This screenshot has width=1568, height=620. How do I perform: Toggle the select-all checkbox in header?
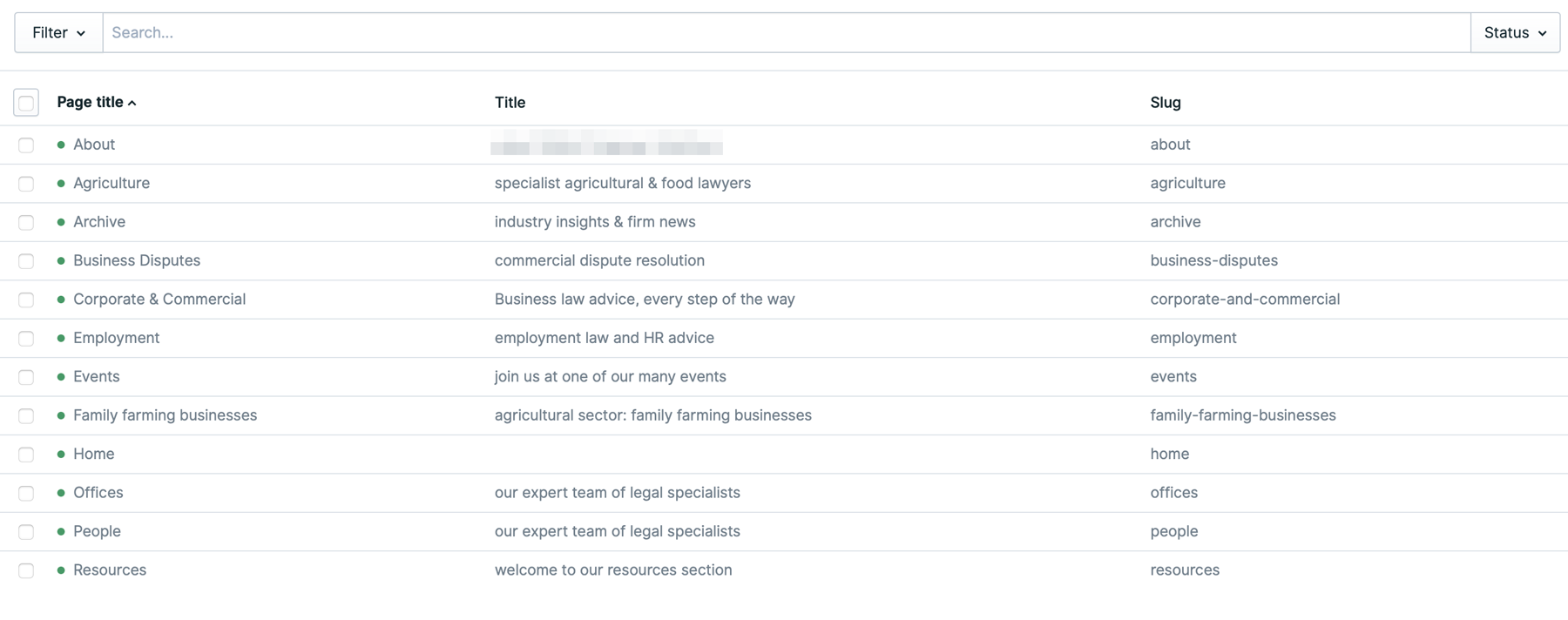tap(26, 103)
